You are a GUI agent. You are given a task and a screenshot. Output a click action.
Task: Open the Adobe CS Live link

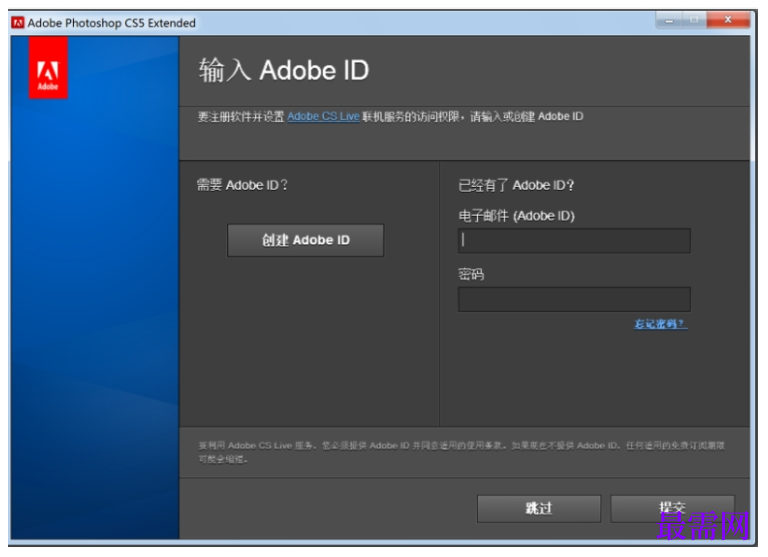click(x=323, y=117)
